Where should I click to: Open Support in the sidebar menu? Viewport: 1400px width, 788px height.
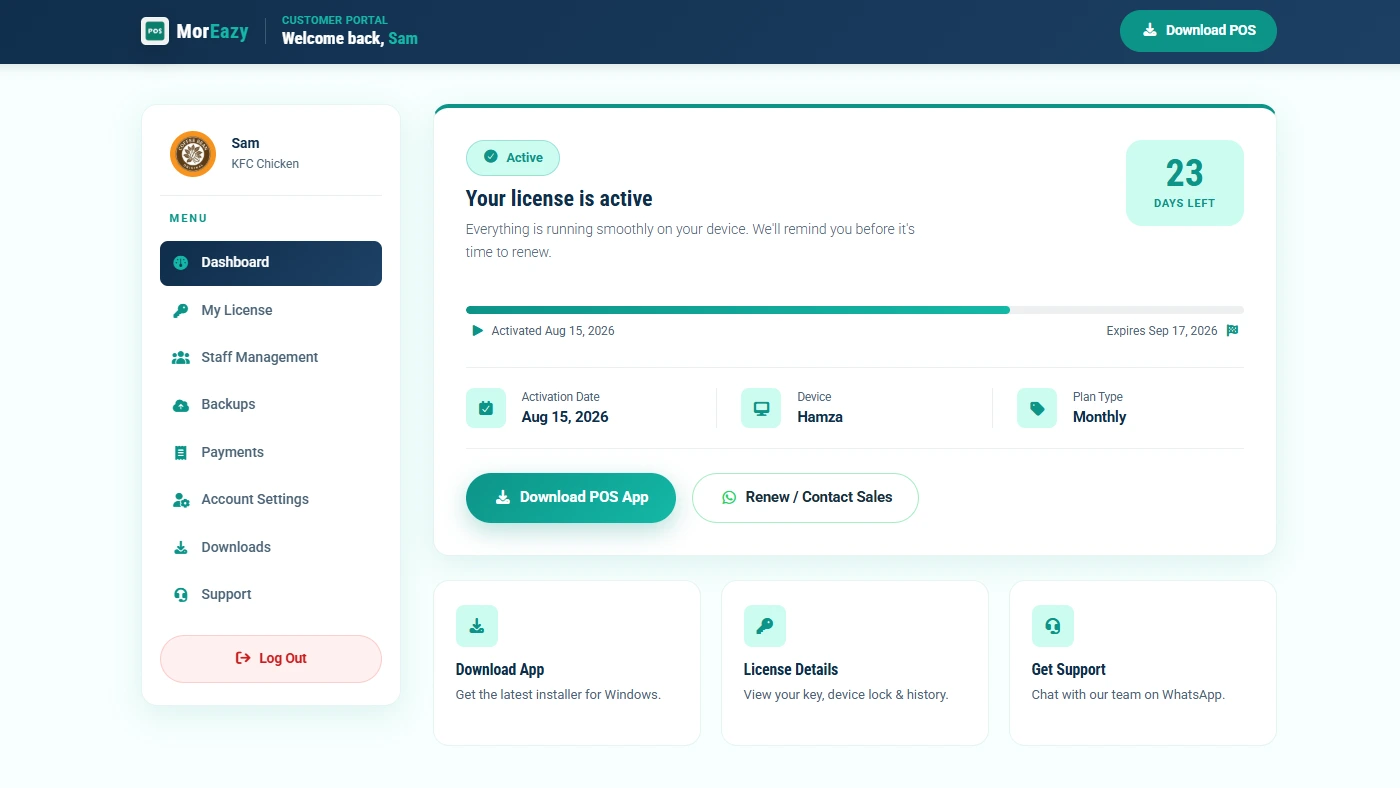(271, 595)
